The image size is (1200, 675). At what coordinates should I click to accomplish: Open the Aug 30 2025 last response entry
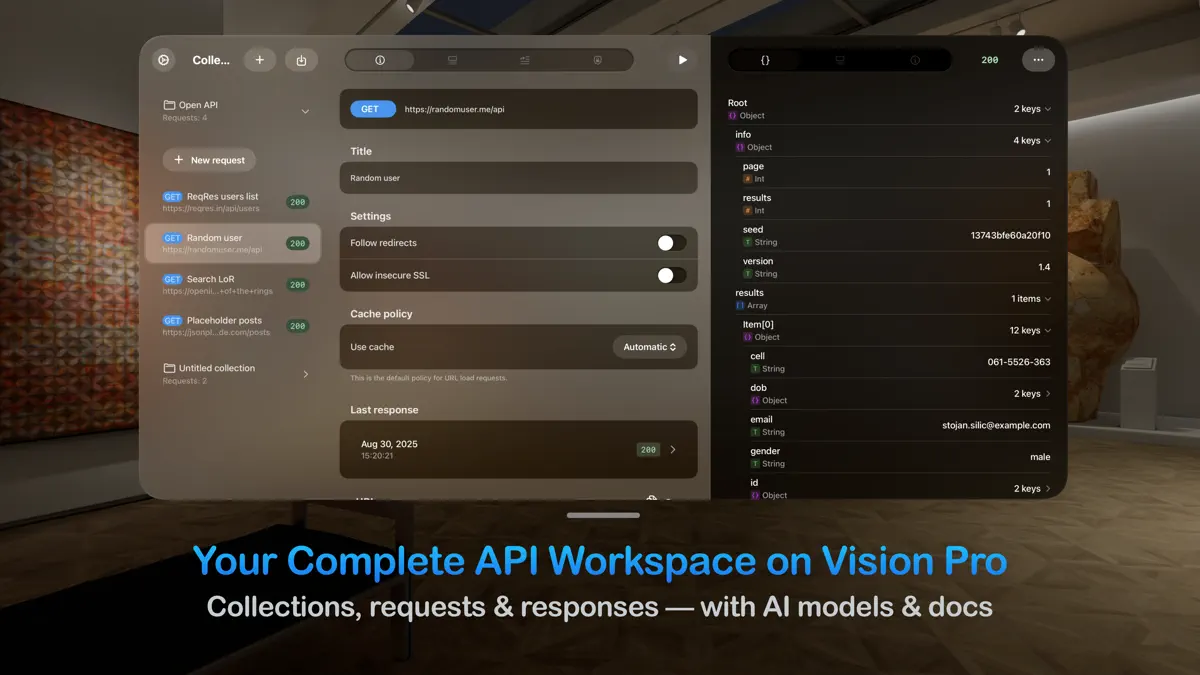pyautogui.click(x=518, y=450)
